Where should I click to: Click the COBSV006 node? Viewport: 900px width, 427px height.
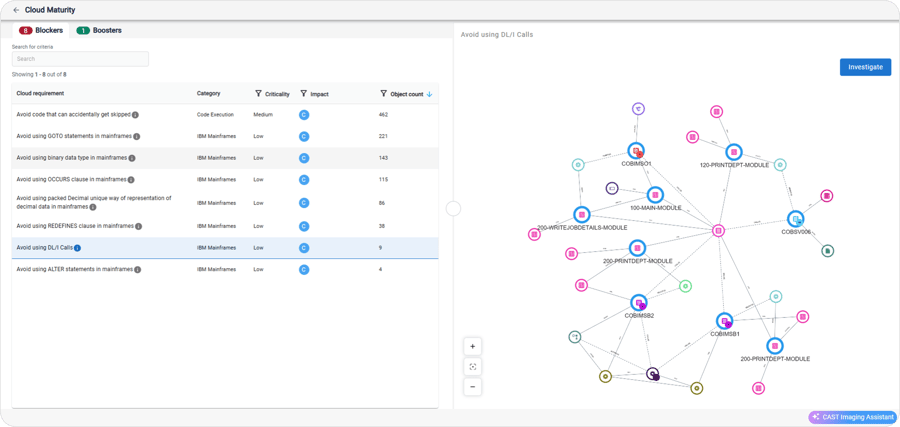pos(796,219)
